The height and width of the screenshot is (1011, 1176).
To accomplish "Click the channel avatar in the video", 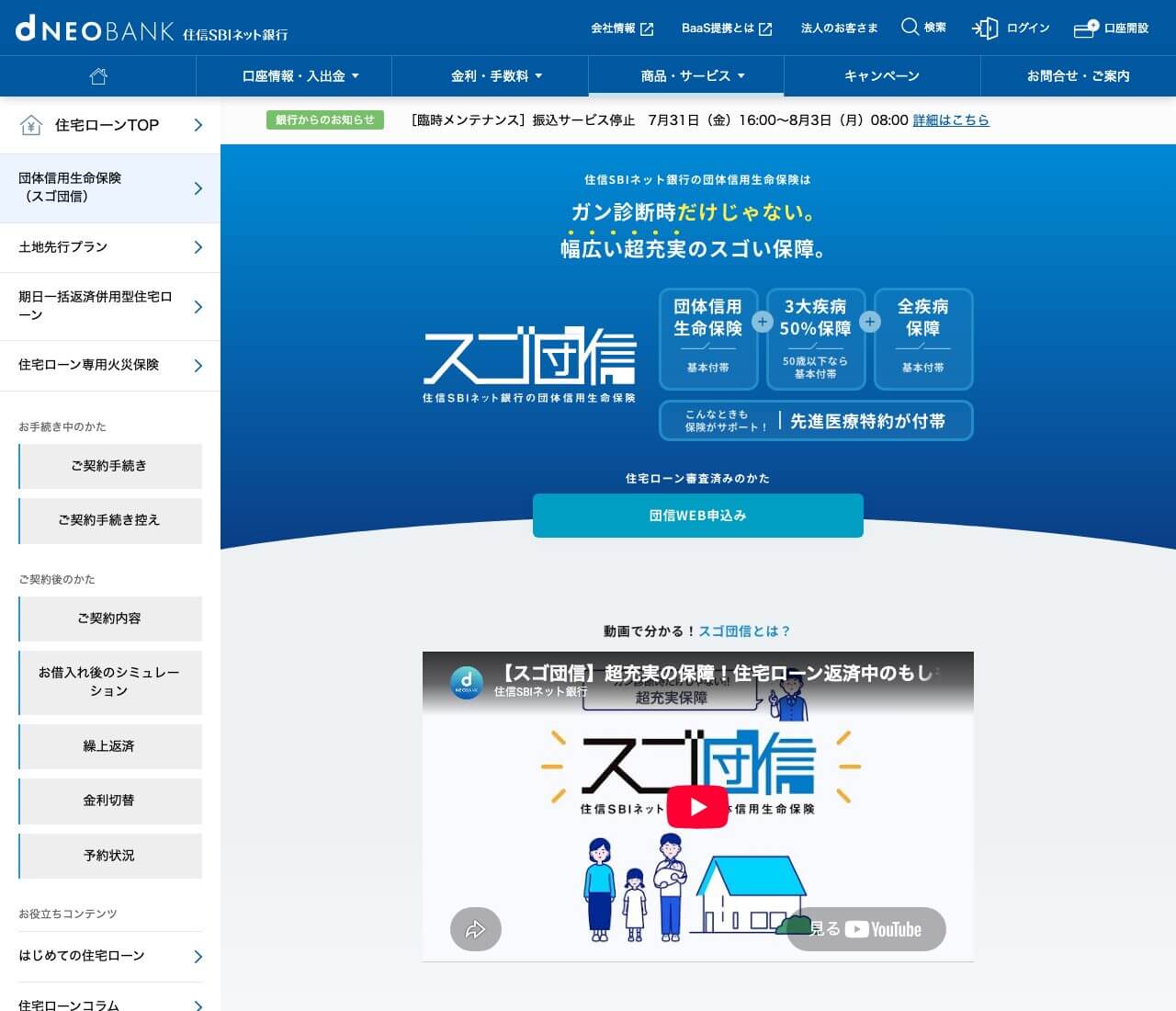I will click(x=467, y=682).
